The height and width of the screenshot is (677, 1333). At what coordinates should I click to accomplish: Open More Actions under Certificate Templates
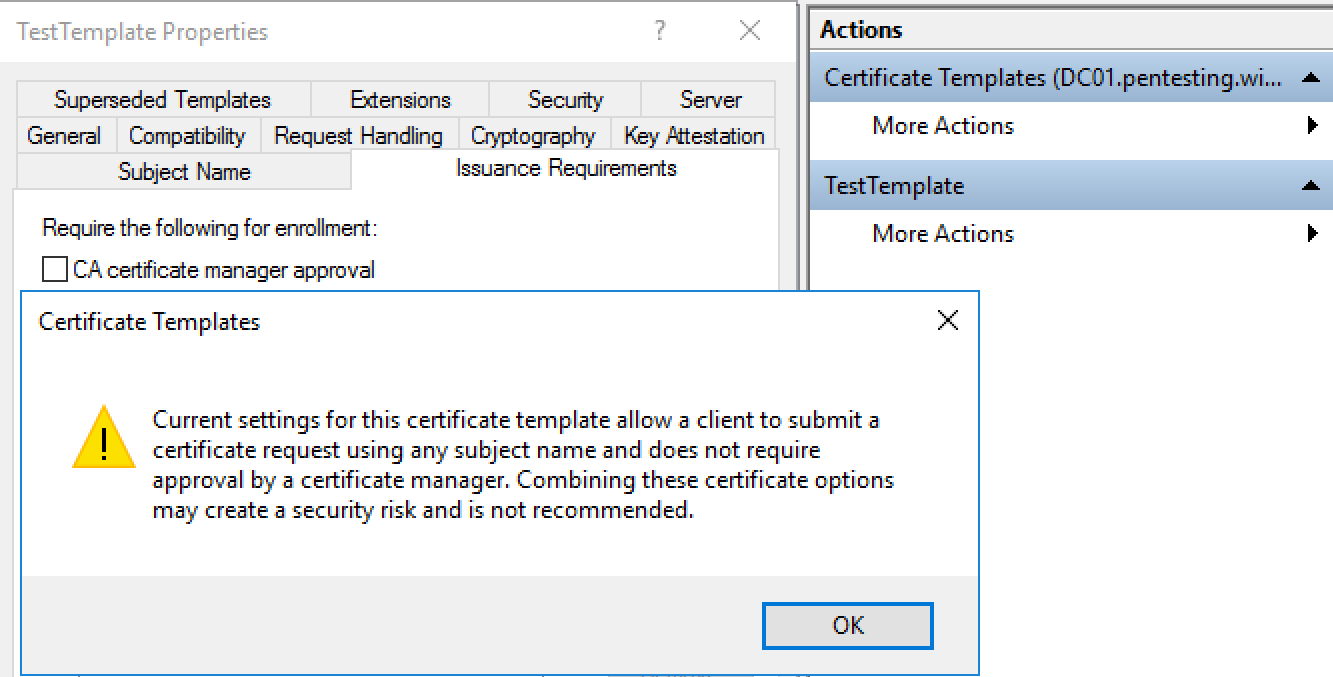[x=943, y=126]
